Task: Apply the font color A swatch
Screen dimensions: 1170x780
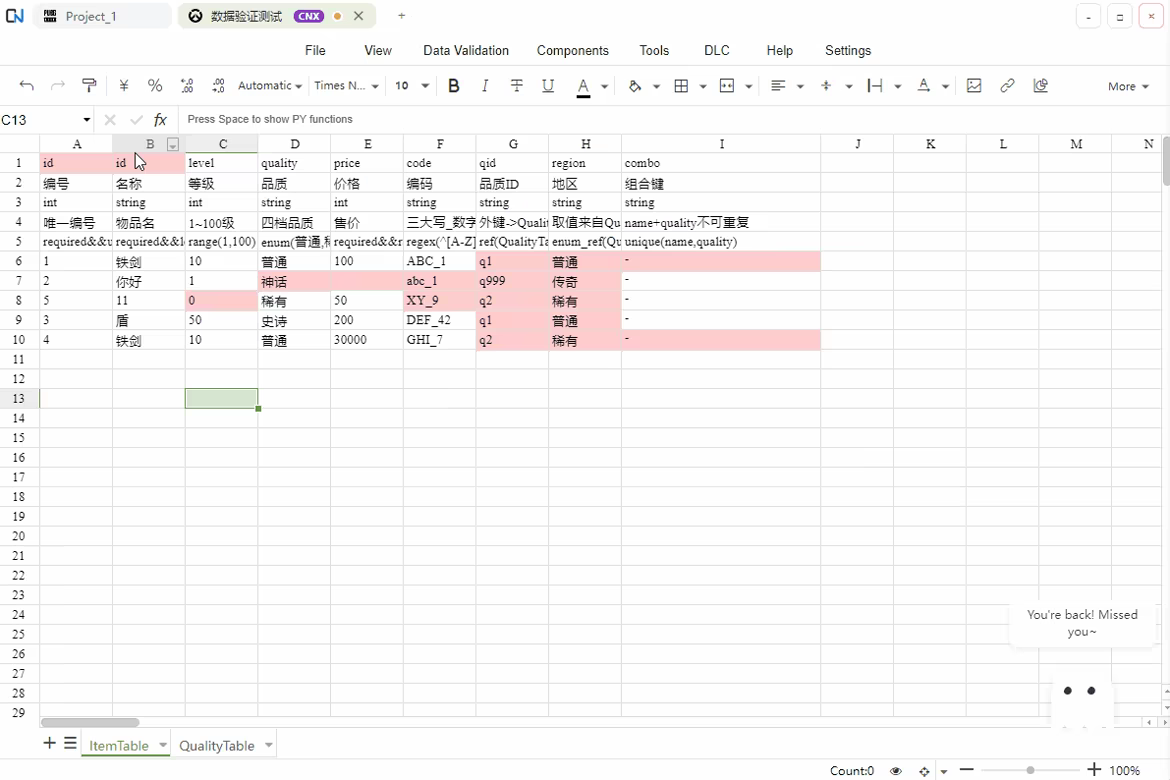Action: [x=584, y=87]
